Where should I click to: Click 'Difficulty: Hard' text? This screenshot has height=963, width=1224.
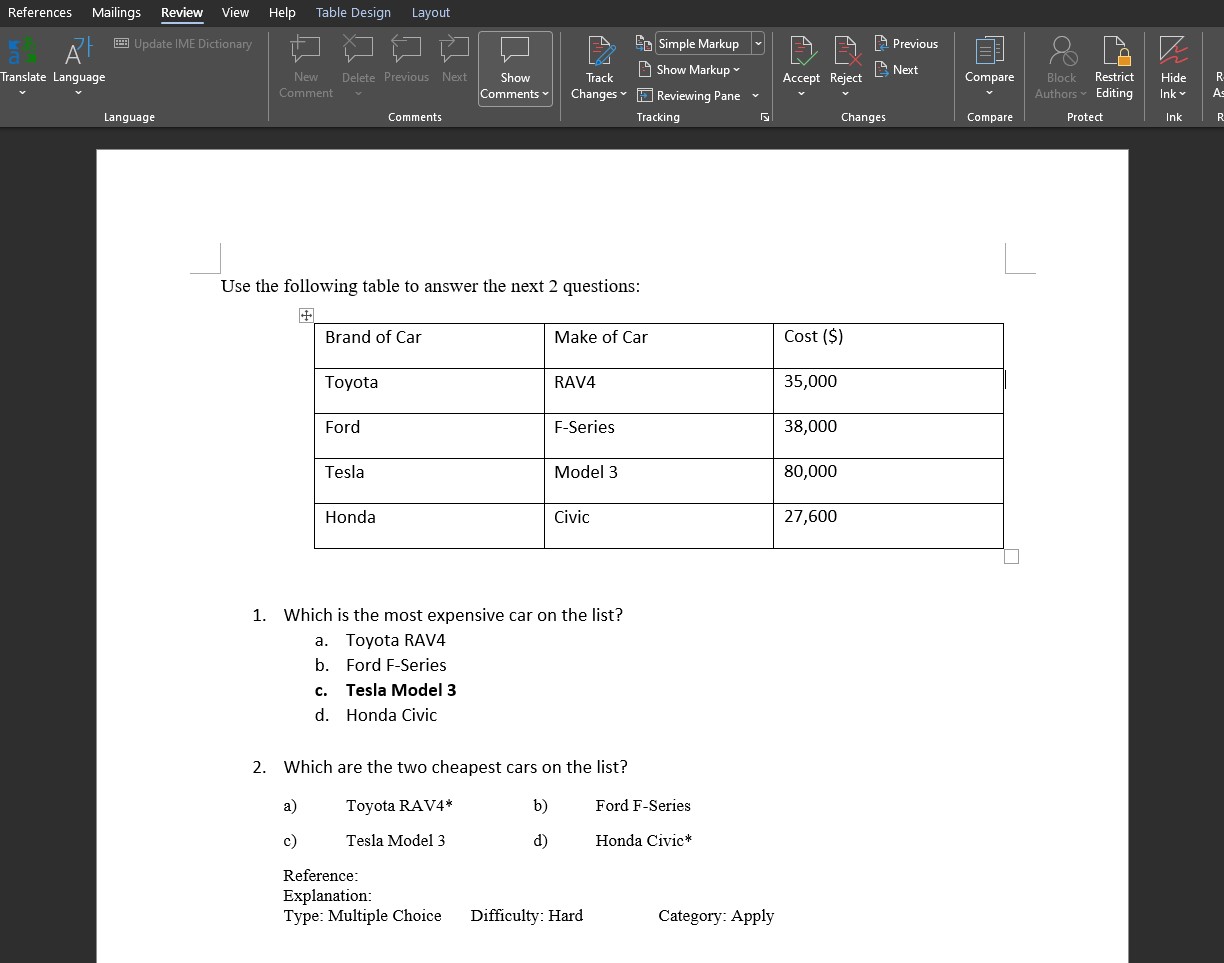527,916
